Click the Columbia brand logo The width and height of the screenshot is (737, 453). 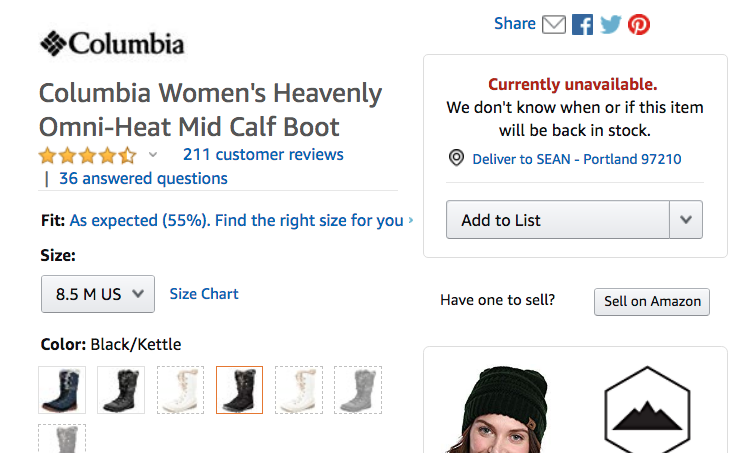[x=111, y=43]
